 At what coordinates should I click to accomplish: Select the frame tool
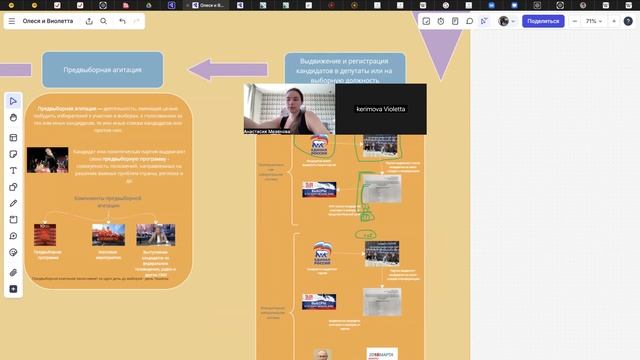click(x=13, y=220)
